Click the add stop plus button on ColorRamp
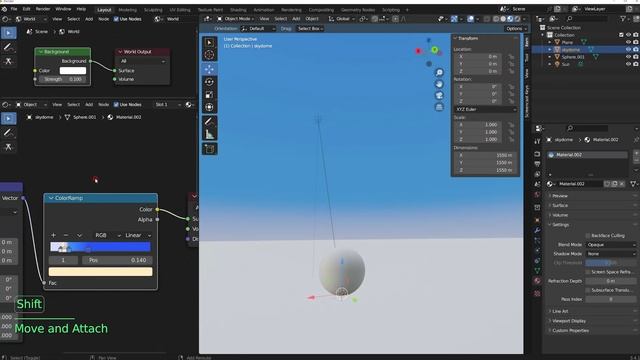The image size is (640, 360). 53,235
